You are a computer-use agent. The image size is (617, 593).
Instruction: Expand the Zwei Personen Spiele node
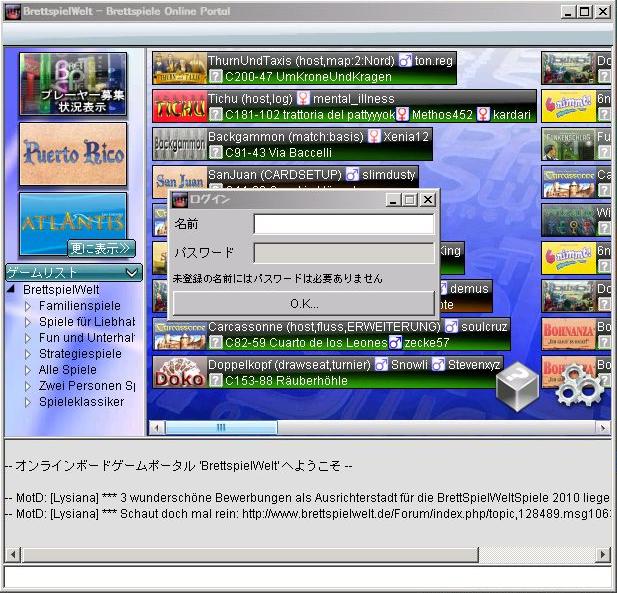click(28, 386)
